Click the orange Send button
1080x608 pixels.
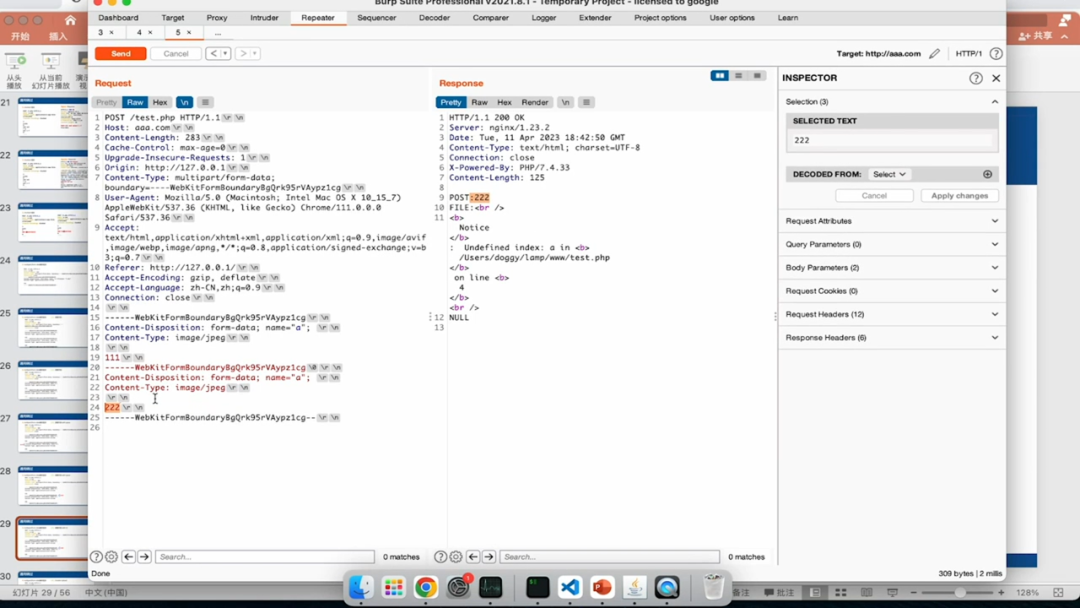(x=121, y=54)
